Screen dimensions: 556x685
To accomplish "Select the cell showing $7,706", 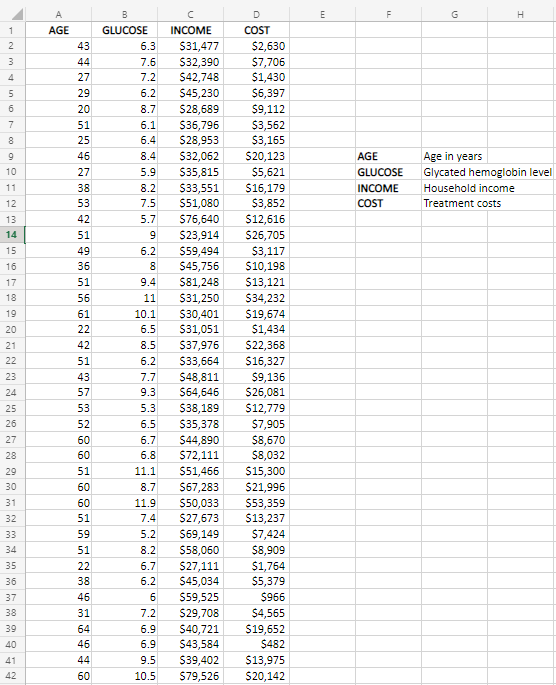I will [x=256, y=62].
